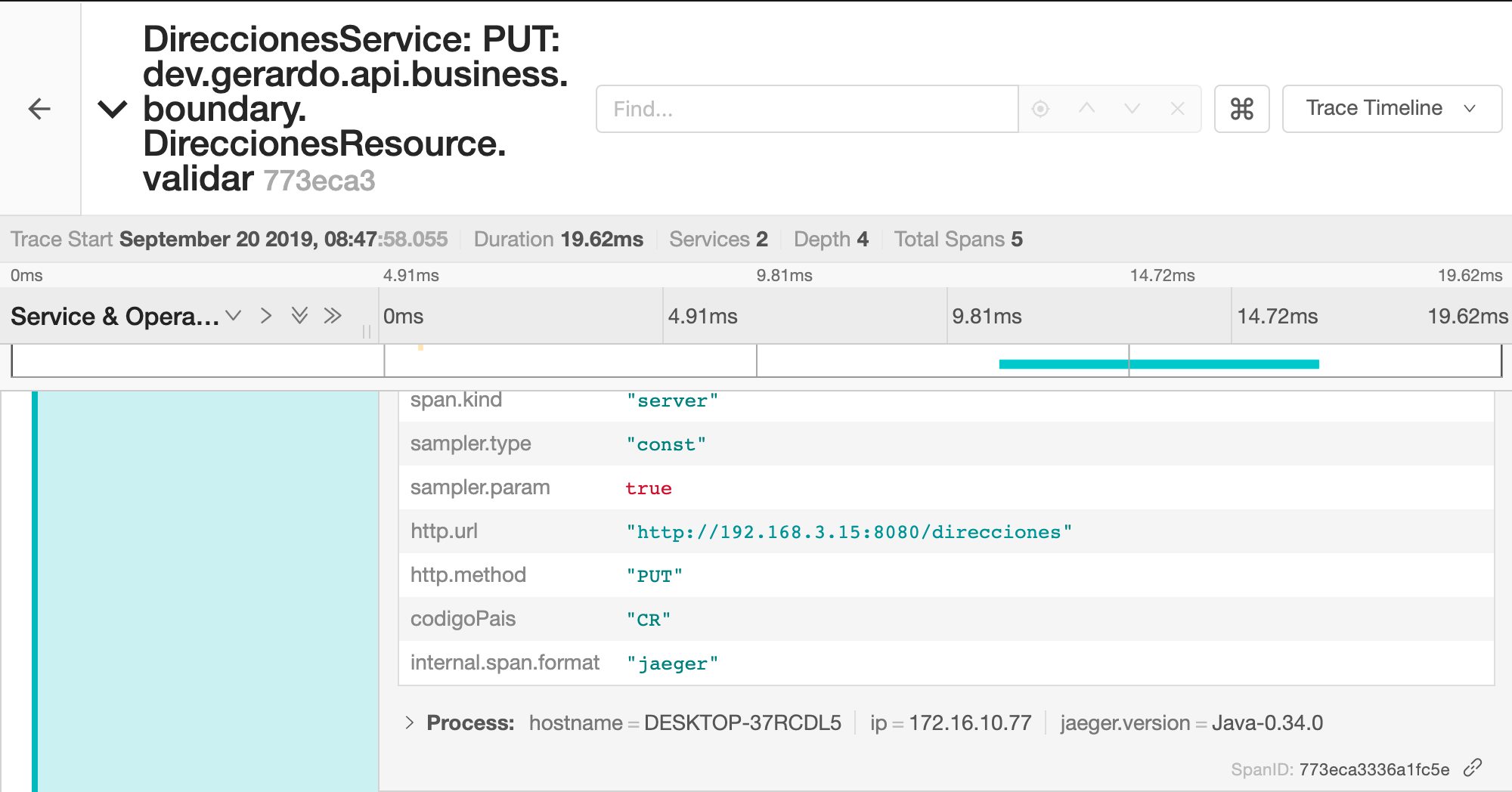Click the cyan span bar in the minimap

pos(1158,364)
